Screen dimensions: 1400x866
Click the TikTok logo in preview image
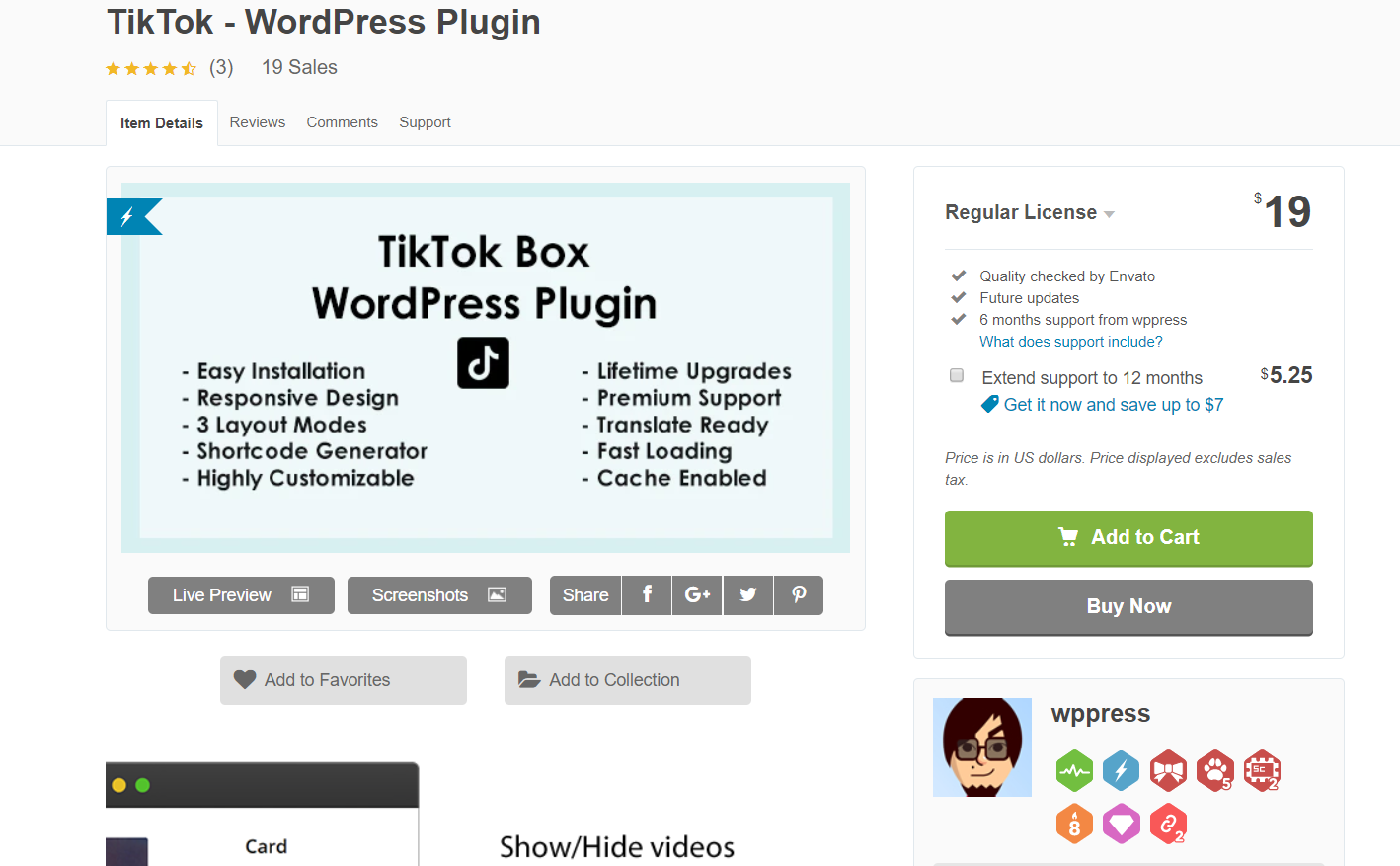pos(483,362)
